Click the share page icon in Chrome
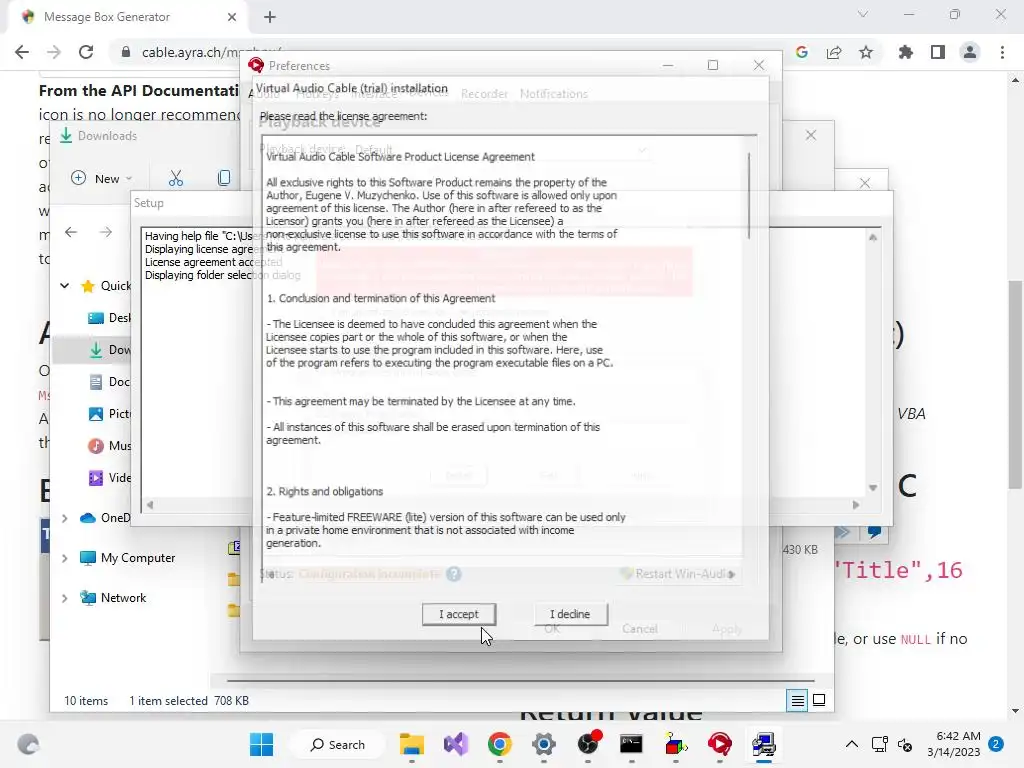The width and height of the screenshot is (1024, 768). tap(834, 52)
